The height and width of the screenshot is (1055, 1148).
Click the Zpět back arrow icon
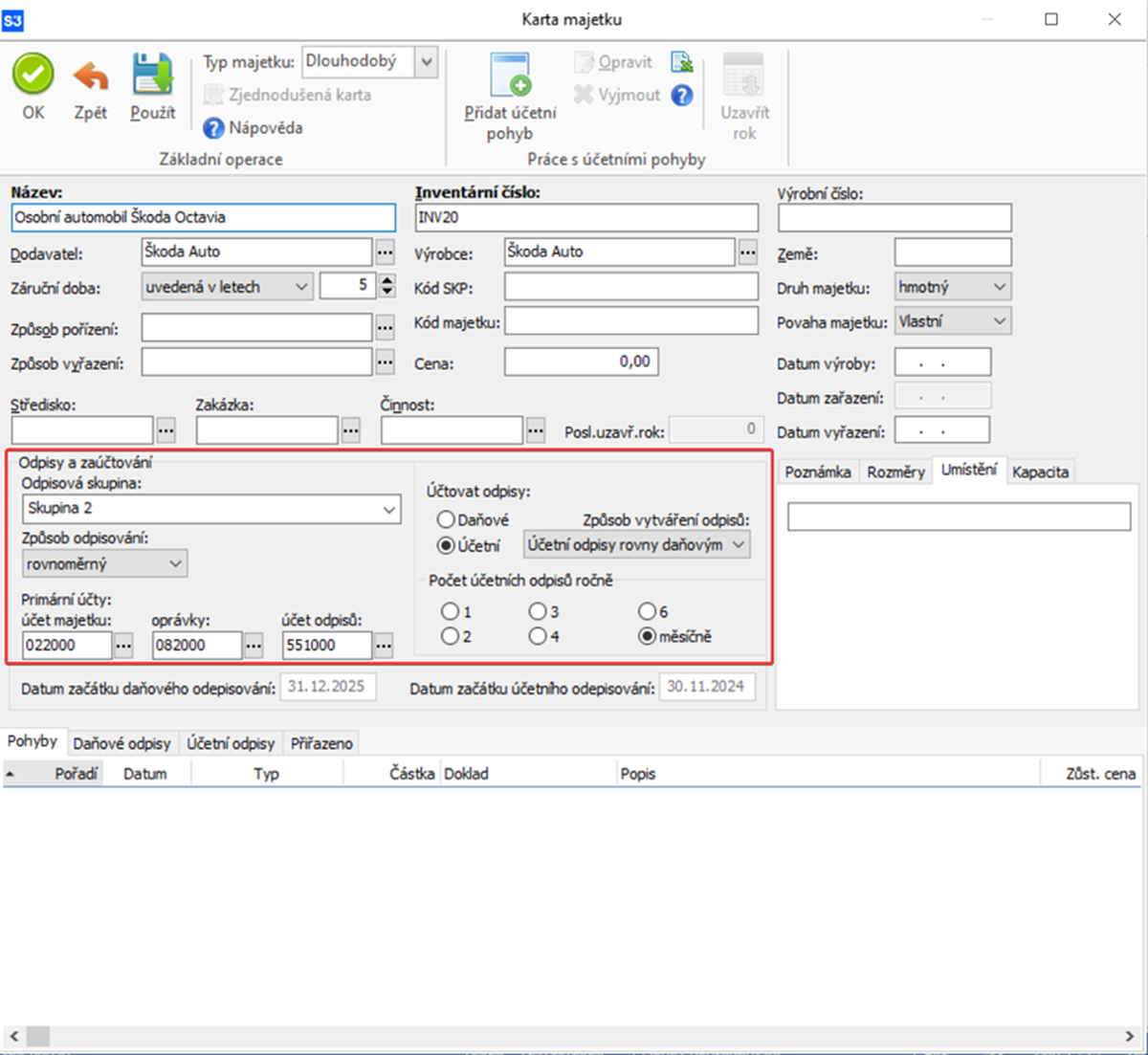coord(91,75)
